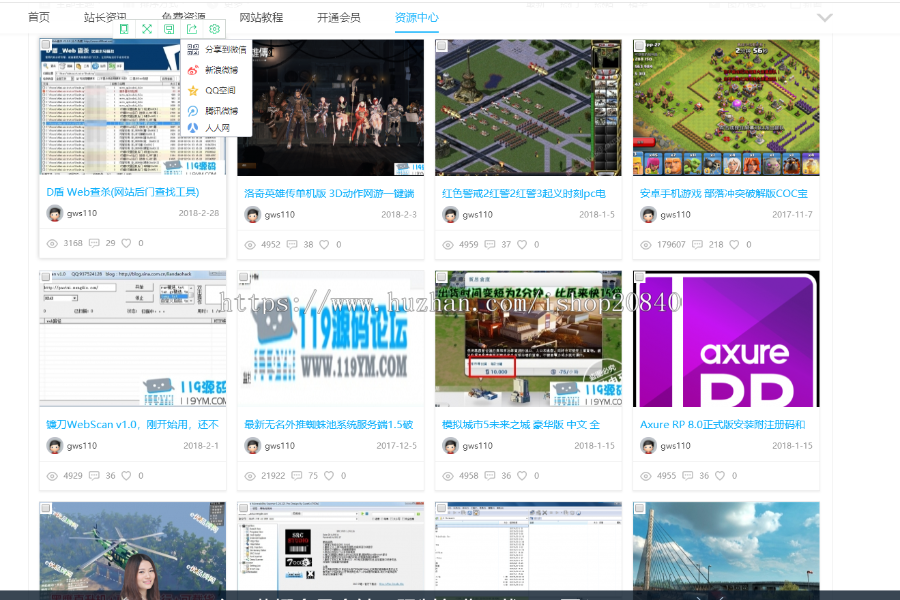Open the 洛奇英雄传单机版 post title link
The height and width of the screenshot is (600, 900).
pos(330,193)
